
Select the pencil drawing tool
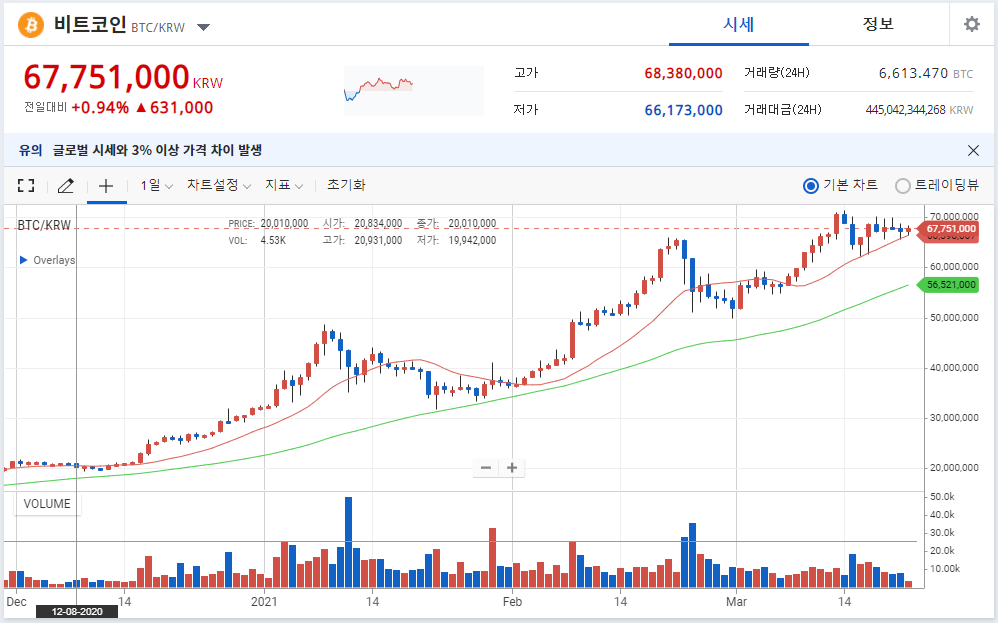click(66, 185)
